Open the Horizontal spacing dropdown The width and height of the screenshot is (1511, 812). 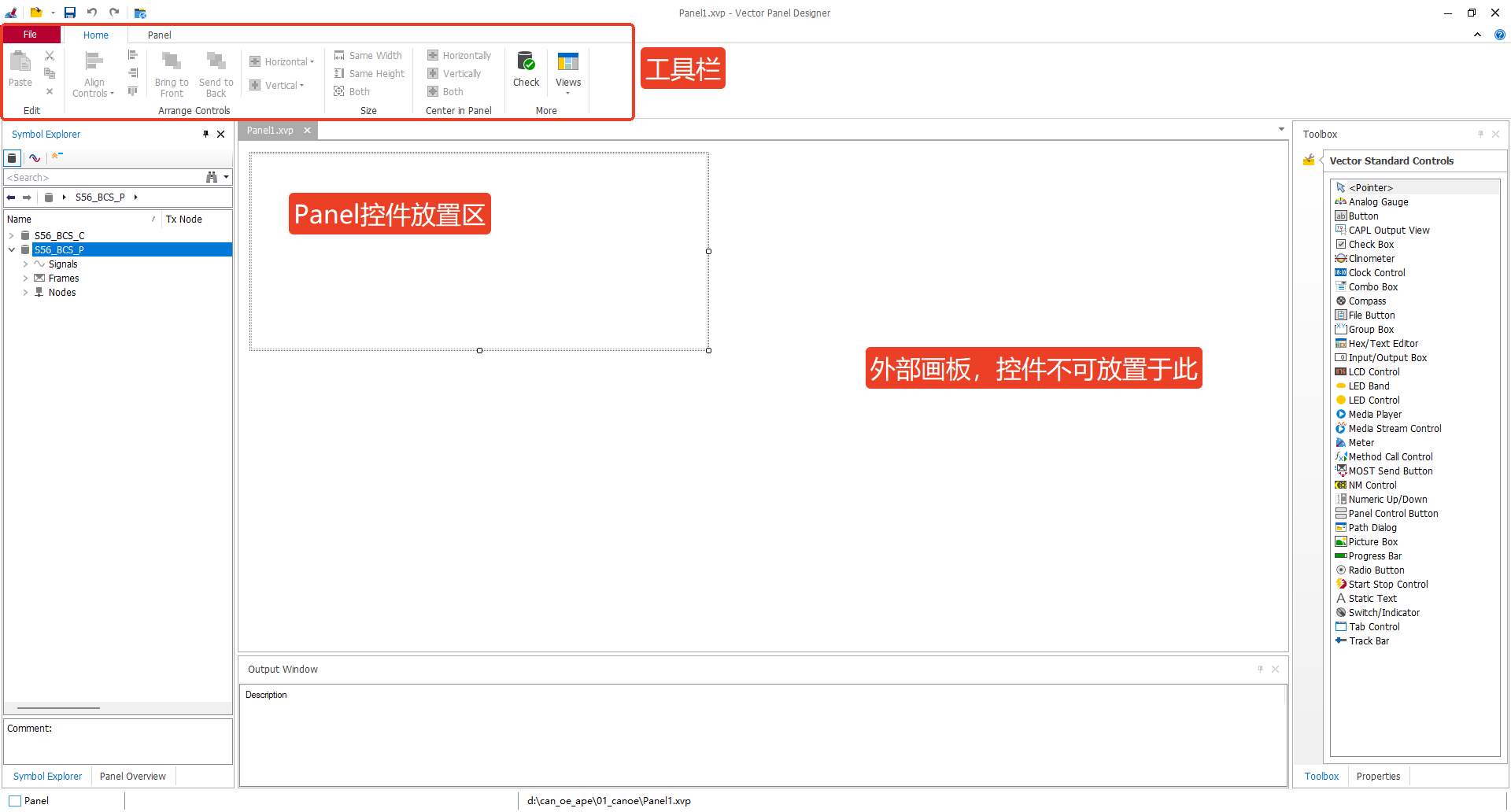(x=282, y=62)
